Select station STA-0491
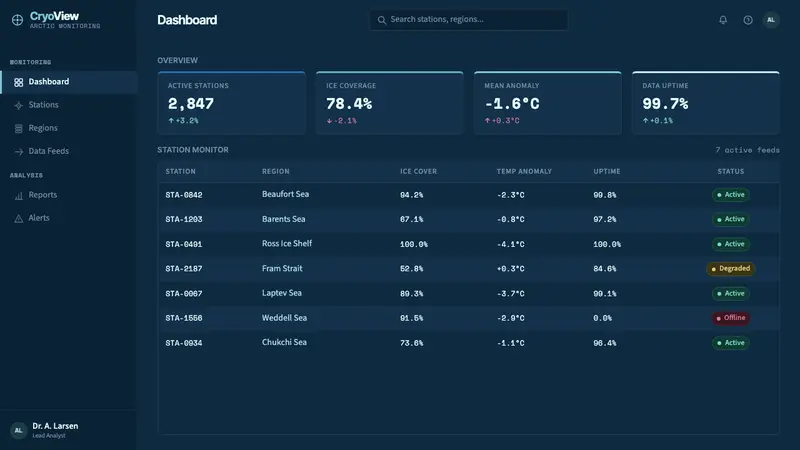This screenshot has width=800, height=450. 184,244
